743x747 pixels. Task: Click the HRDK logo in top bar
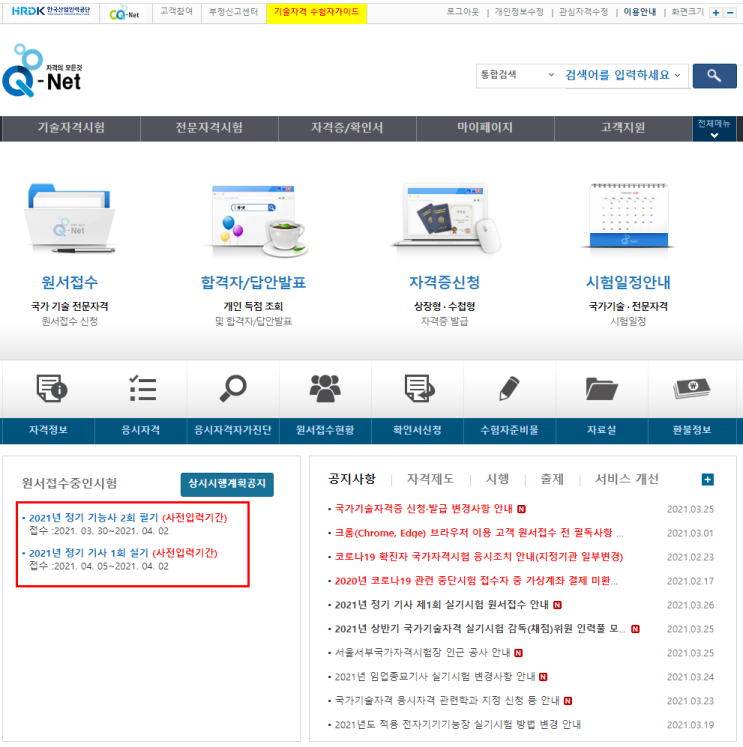(x=50, y=11)
